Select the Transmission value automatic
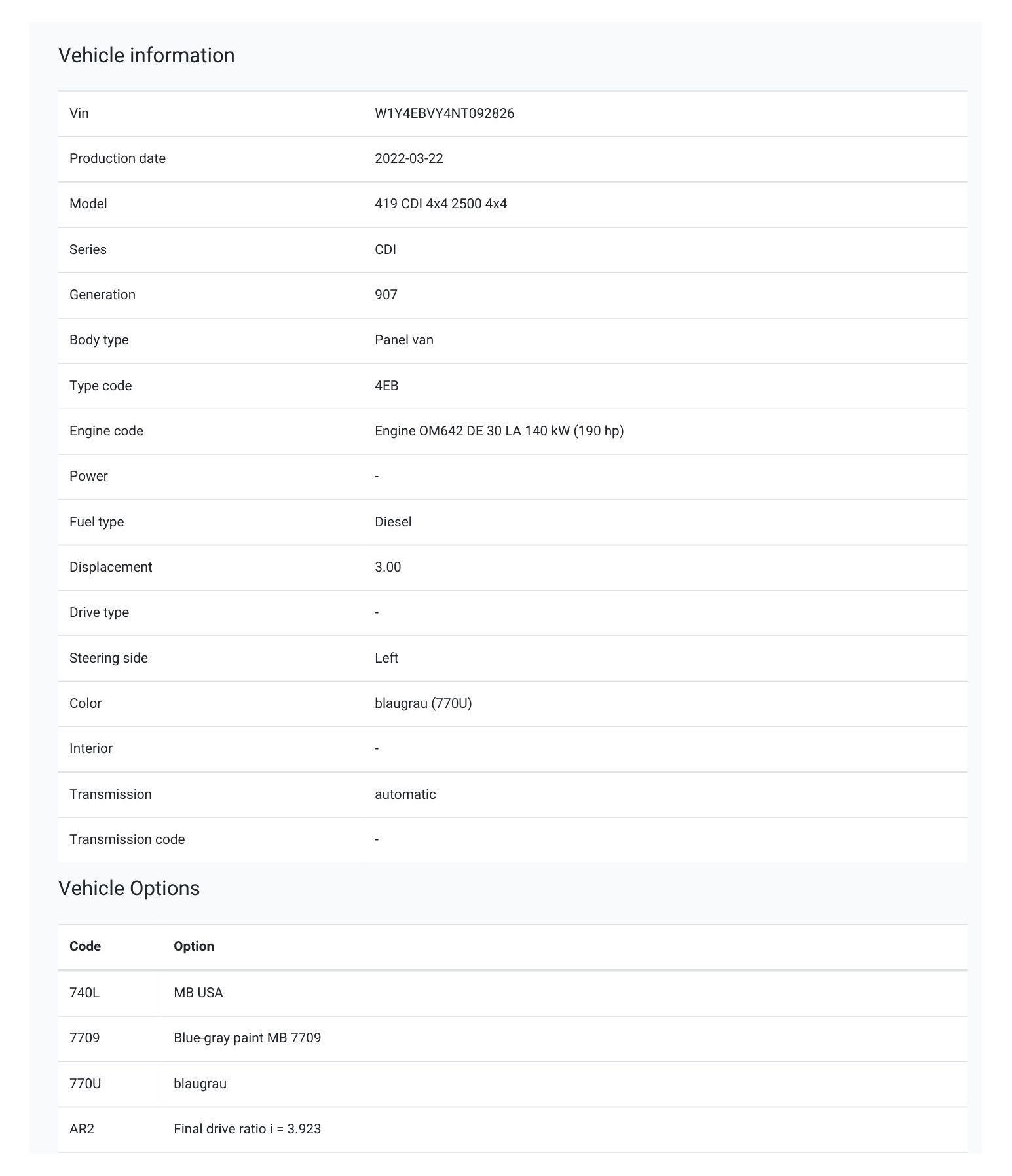1012x1176 pixels. point(405,794)
